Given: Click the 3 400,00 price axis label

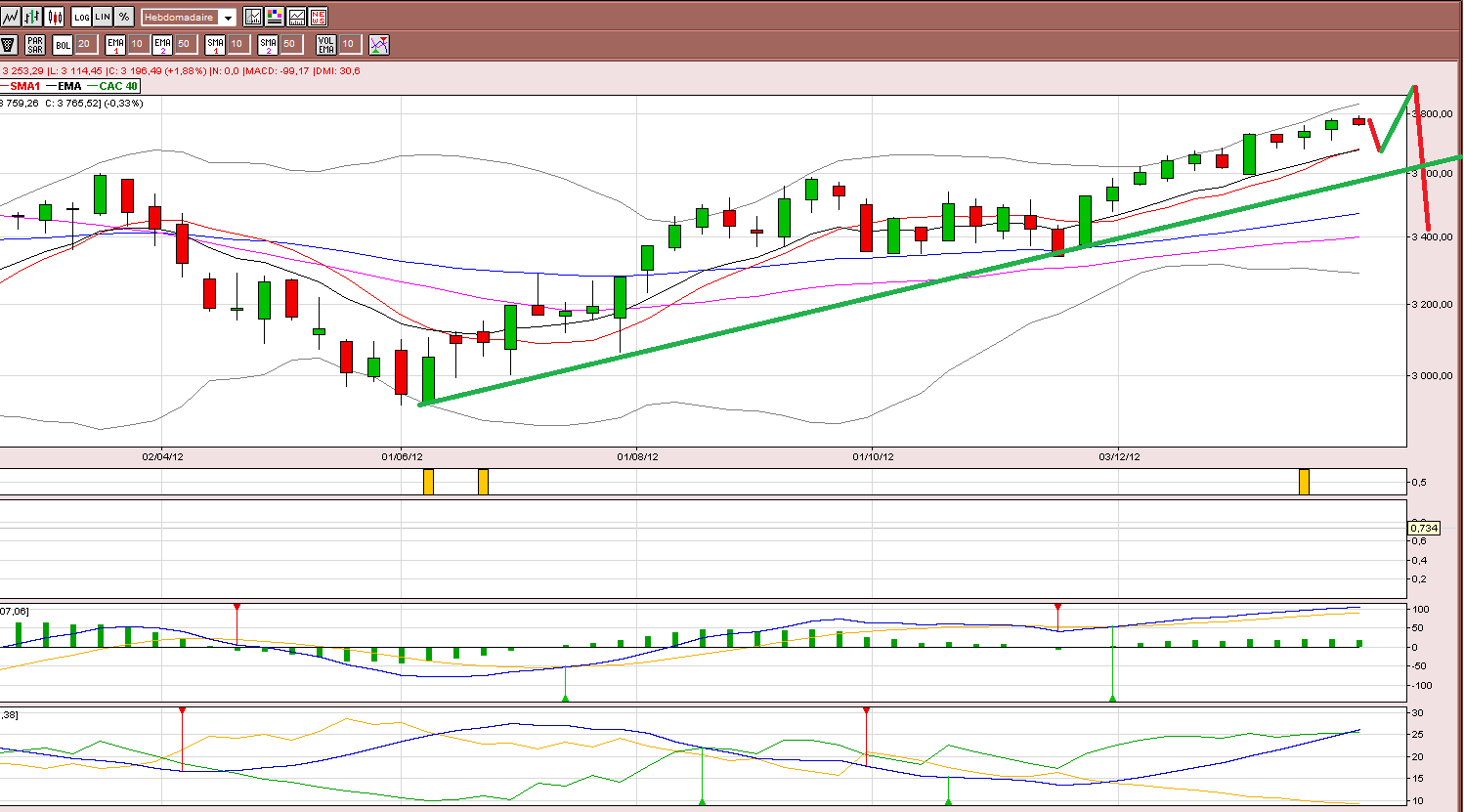Looking at the screenshot, I should pos(1432,237).
